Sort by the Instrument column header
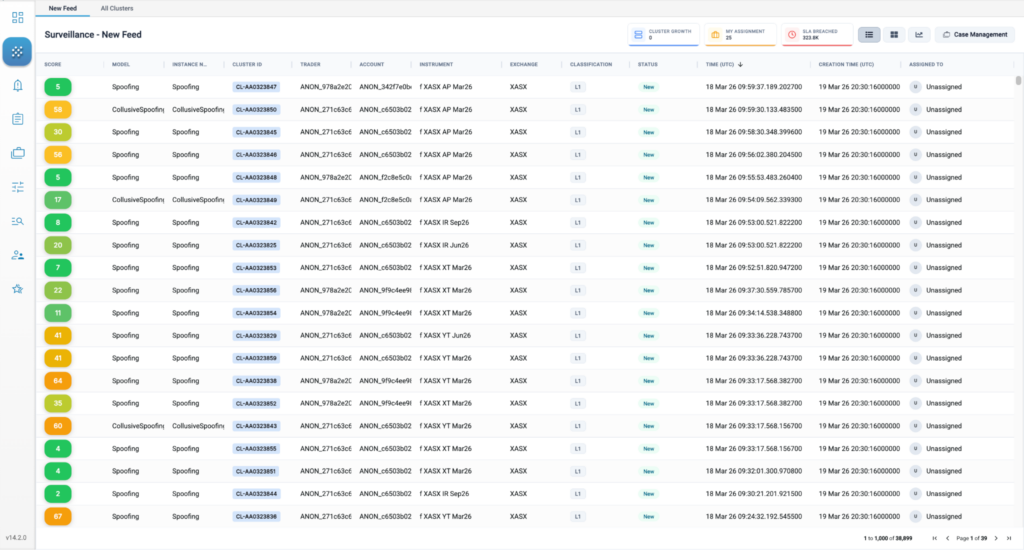1024x550 pixels. pyautogui.click(x=436, y=65)
